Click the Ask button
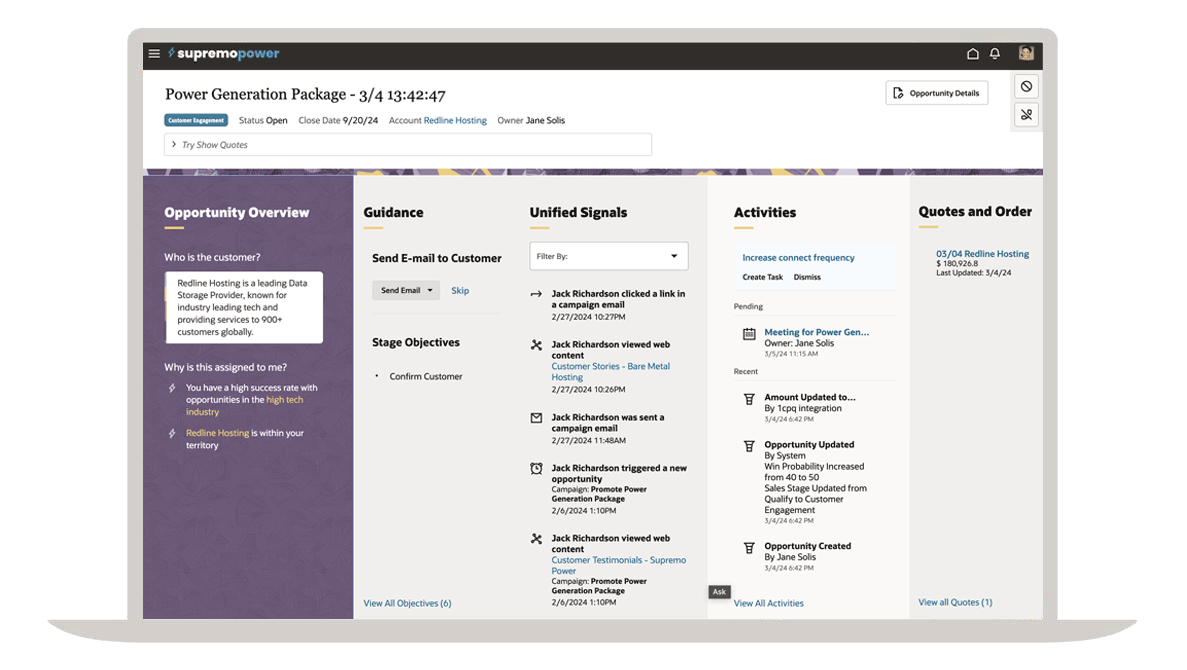Image resolution: width=1187 pixels, height=670 pixels. [718, 592]
